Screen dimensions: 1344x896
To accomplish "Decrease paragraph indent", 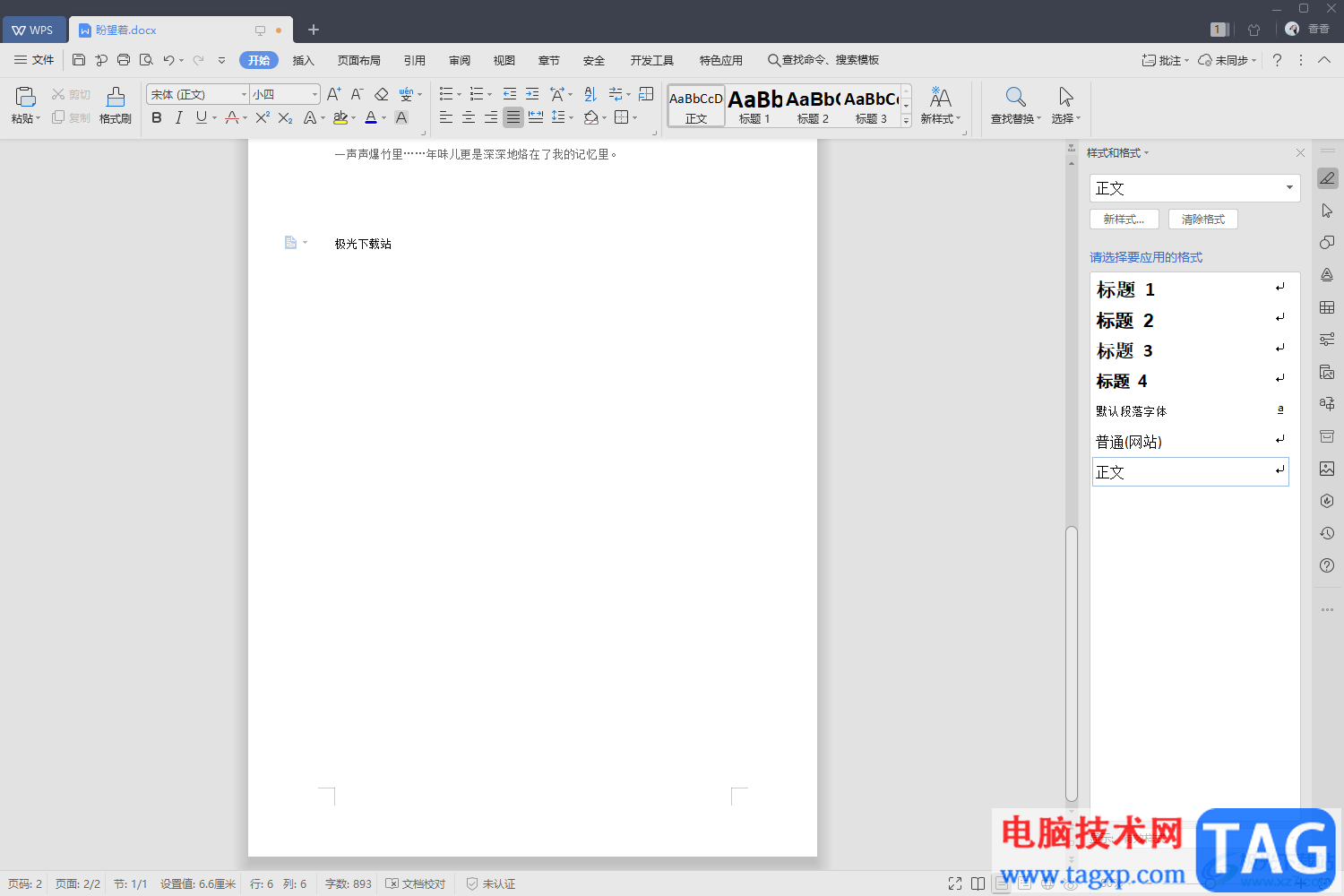I will tap(510, 94).
